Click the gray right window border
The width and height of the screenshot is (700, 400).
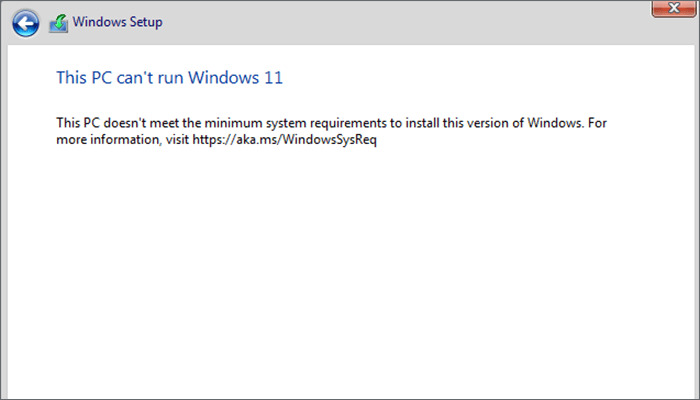696,220
